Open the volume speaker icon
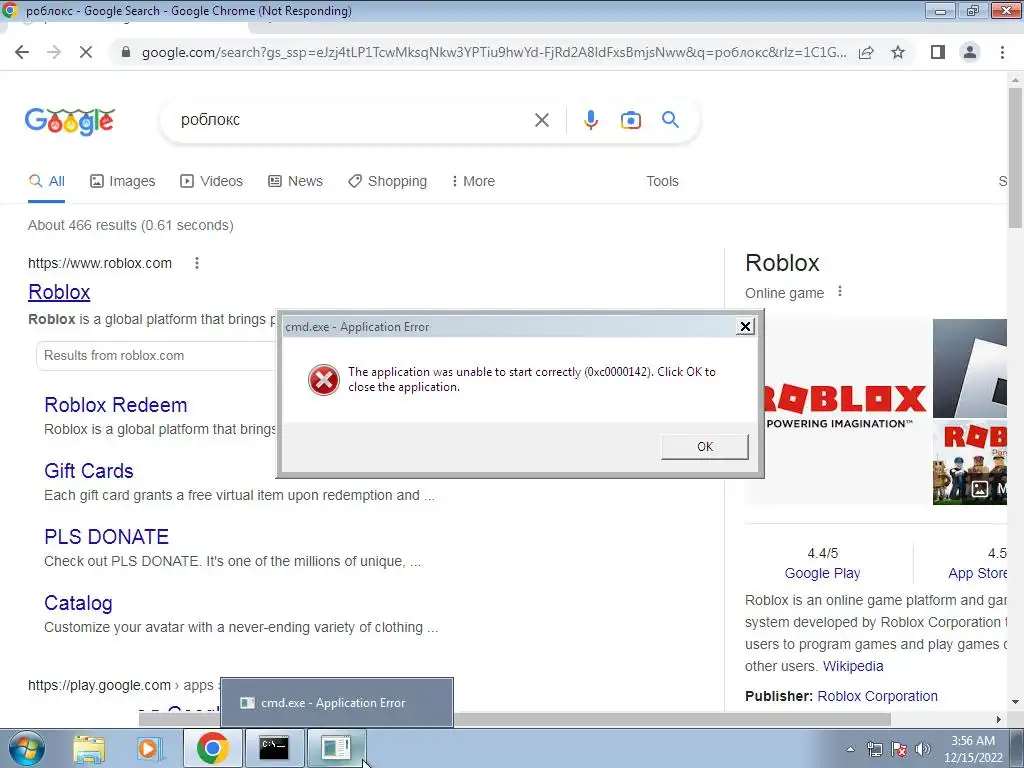The height and width of the screenshot is (768, 1024). click(922, 749)
